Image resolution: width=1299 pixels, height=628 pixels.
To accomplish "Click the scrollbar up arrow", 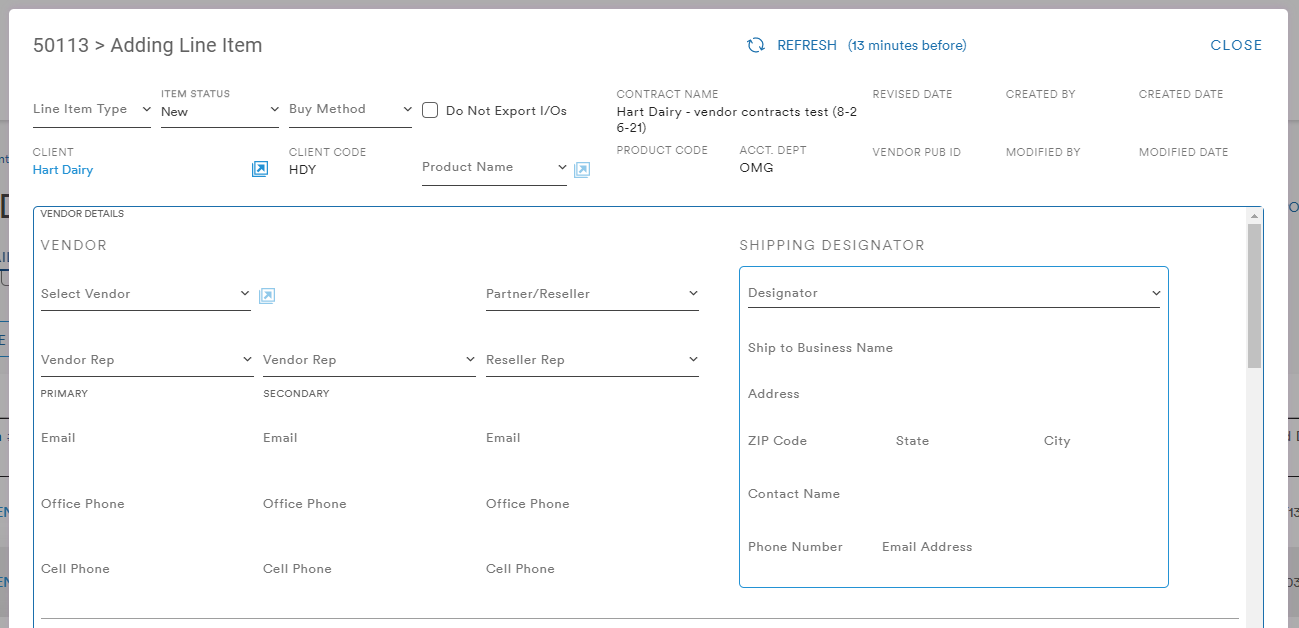I will 1254,215.
